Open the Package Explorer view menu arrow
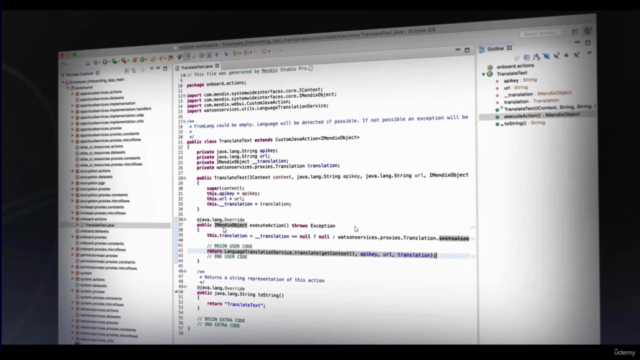The width and height of the screenshot is (640, 360). 151,69
